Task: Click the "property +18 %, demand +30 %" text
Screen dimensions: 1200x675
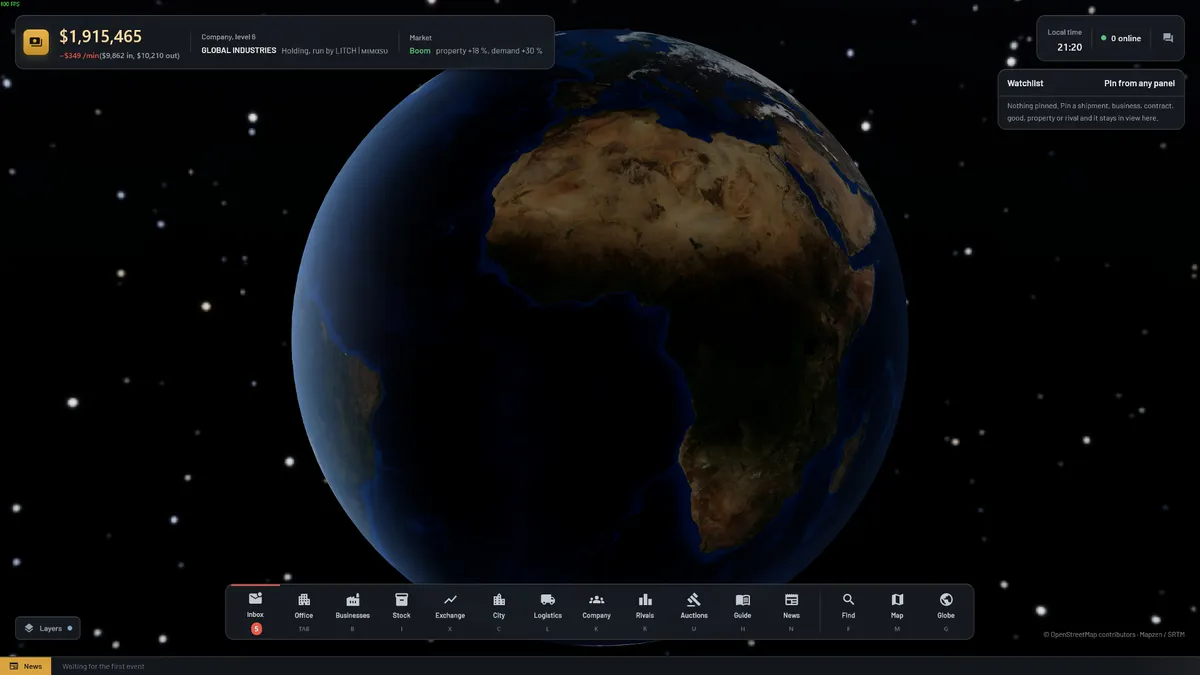Action: pyautogui.click(x=489, y=51)
